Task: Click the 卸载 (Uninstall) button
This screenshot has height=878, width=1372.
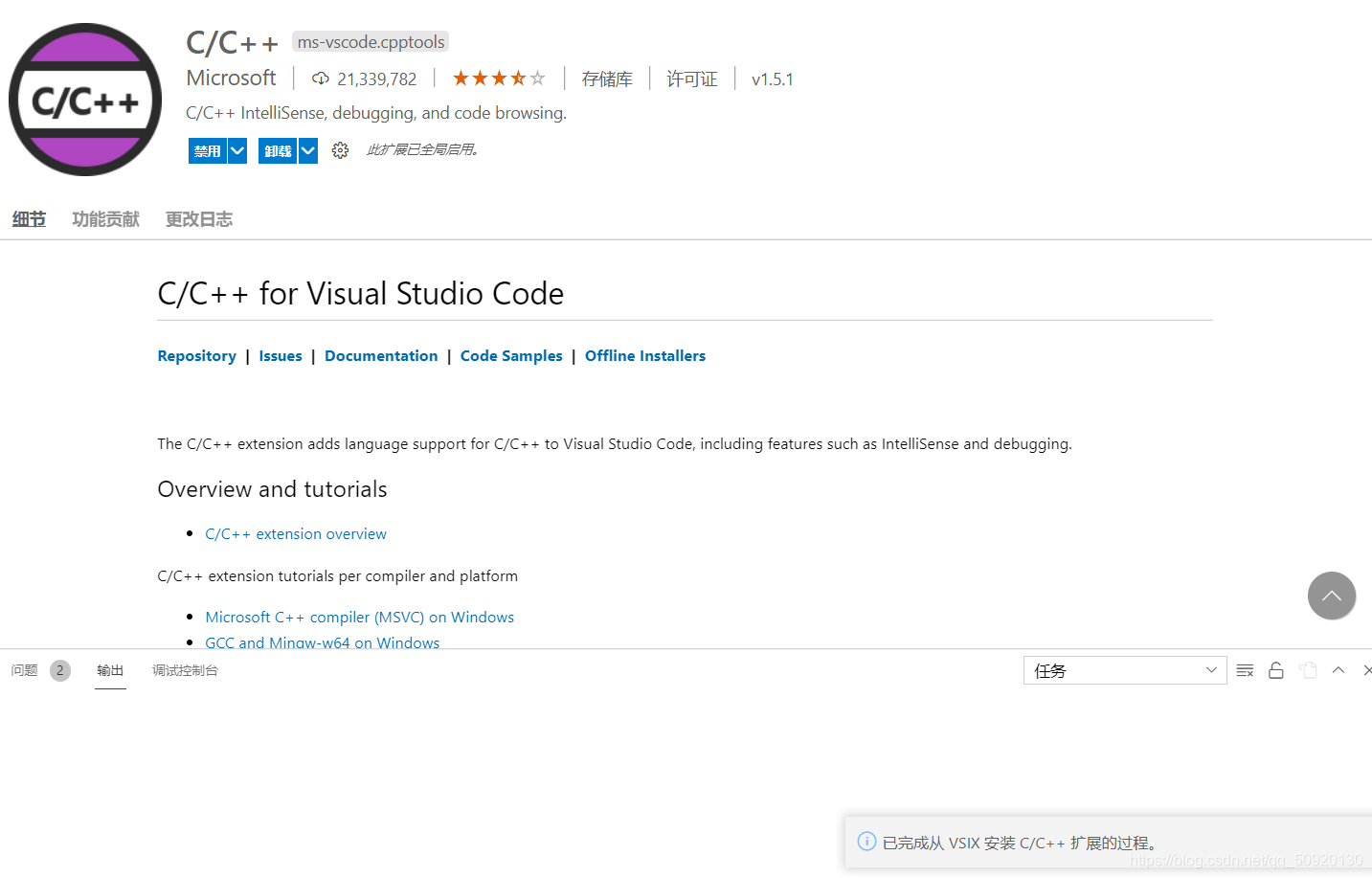Action: click(278, 151)
